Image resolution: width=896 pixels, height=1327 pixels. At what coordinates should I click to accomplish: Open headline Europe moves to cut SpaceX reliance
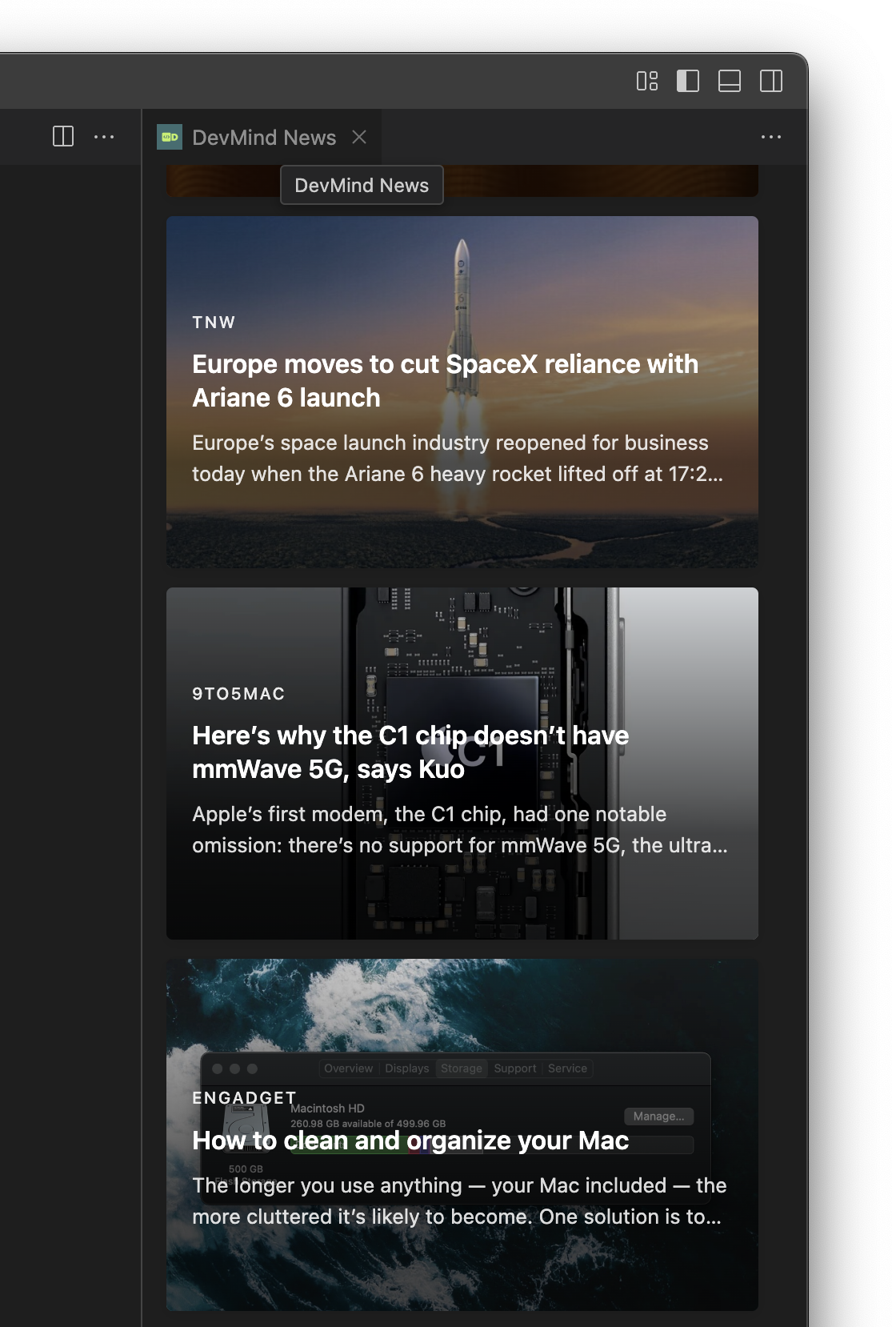click(x=446, y=381)
